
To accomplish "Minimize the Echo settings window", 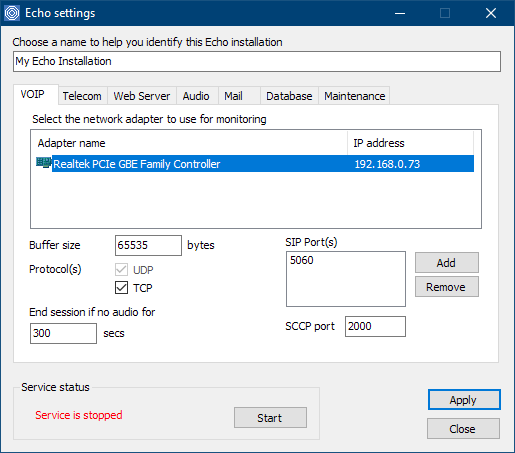I will pos(400,13).
